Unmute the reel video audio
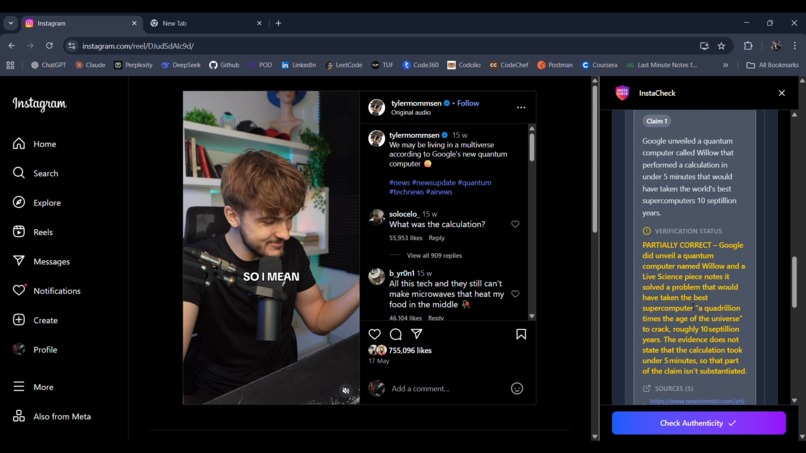Viewport: 806px width, 453px height. 346,391
